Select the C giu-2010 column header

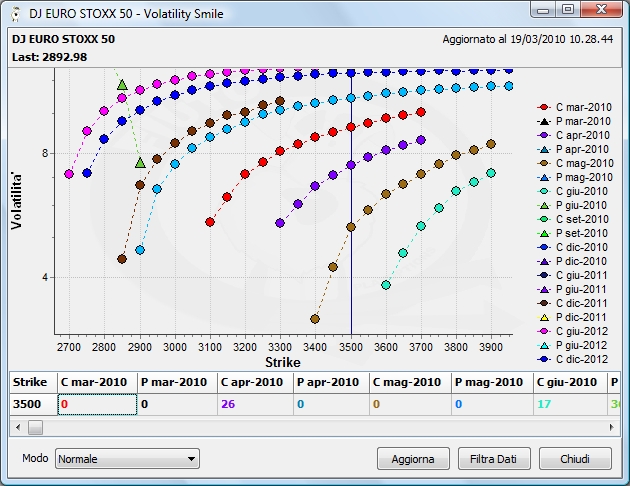[x=571, y=382]
